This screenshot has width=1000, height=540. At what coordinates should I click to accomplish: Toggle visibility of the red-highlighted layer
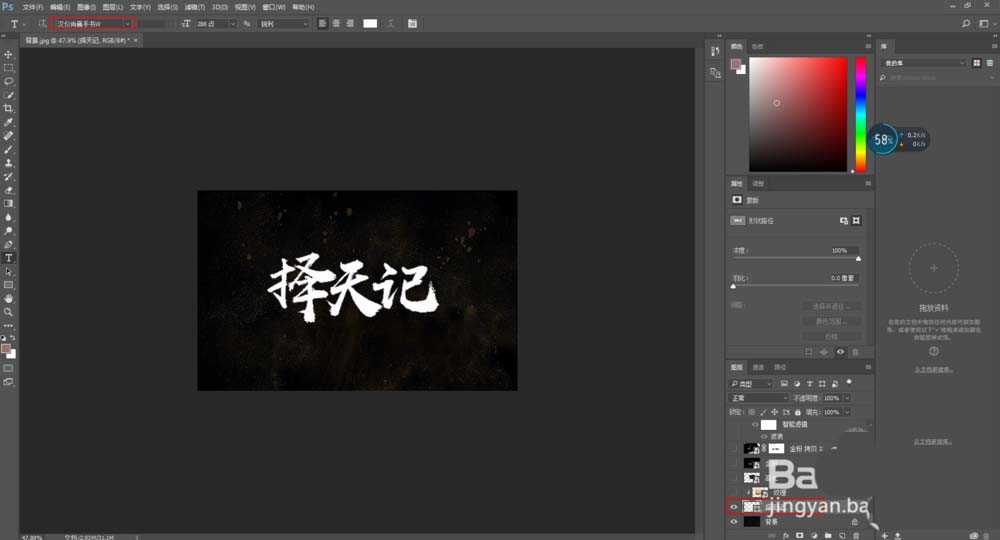[x=735, y=507]
